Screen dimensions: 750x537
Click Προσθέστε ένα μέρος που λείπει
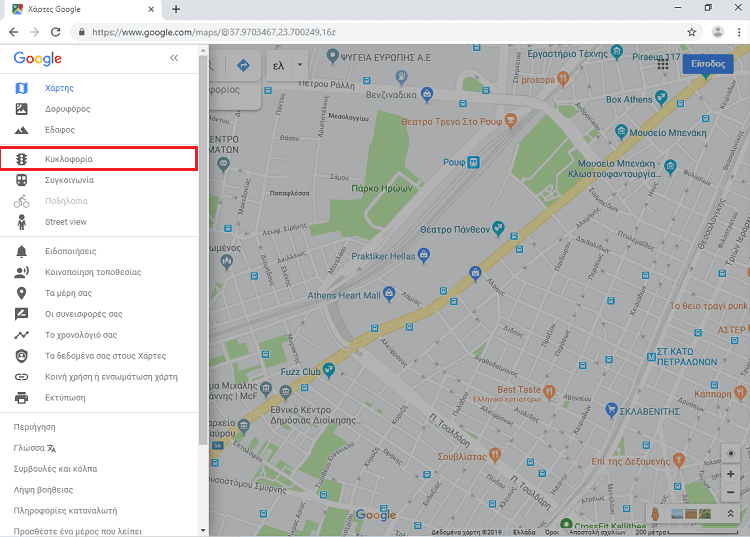point(78,531)
